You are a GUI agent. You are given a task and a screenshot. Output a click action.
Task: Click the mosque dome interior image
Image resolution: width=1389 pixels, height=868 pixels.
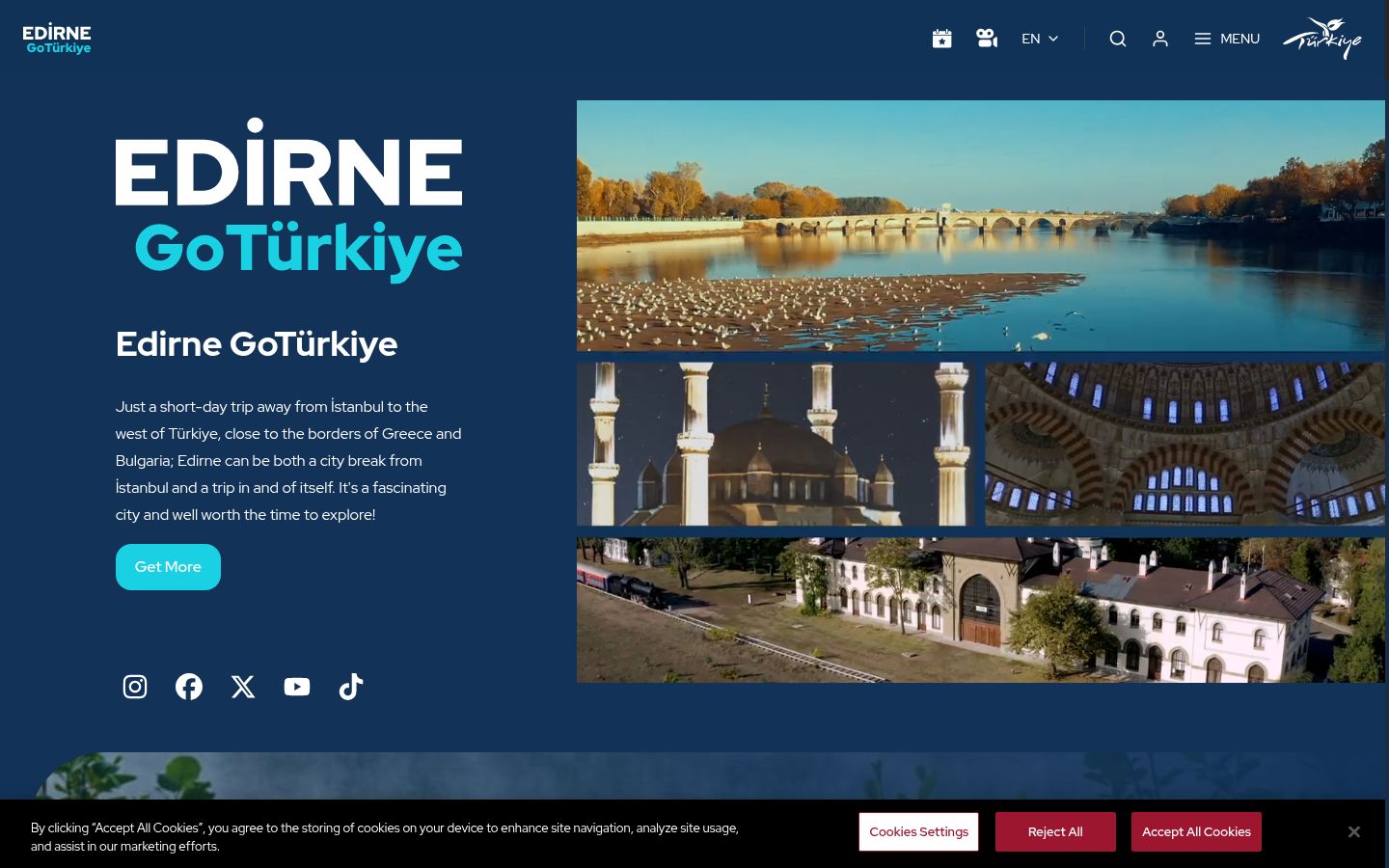[1185, 445]
